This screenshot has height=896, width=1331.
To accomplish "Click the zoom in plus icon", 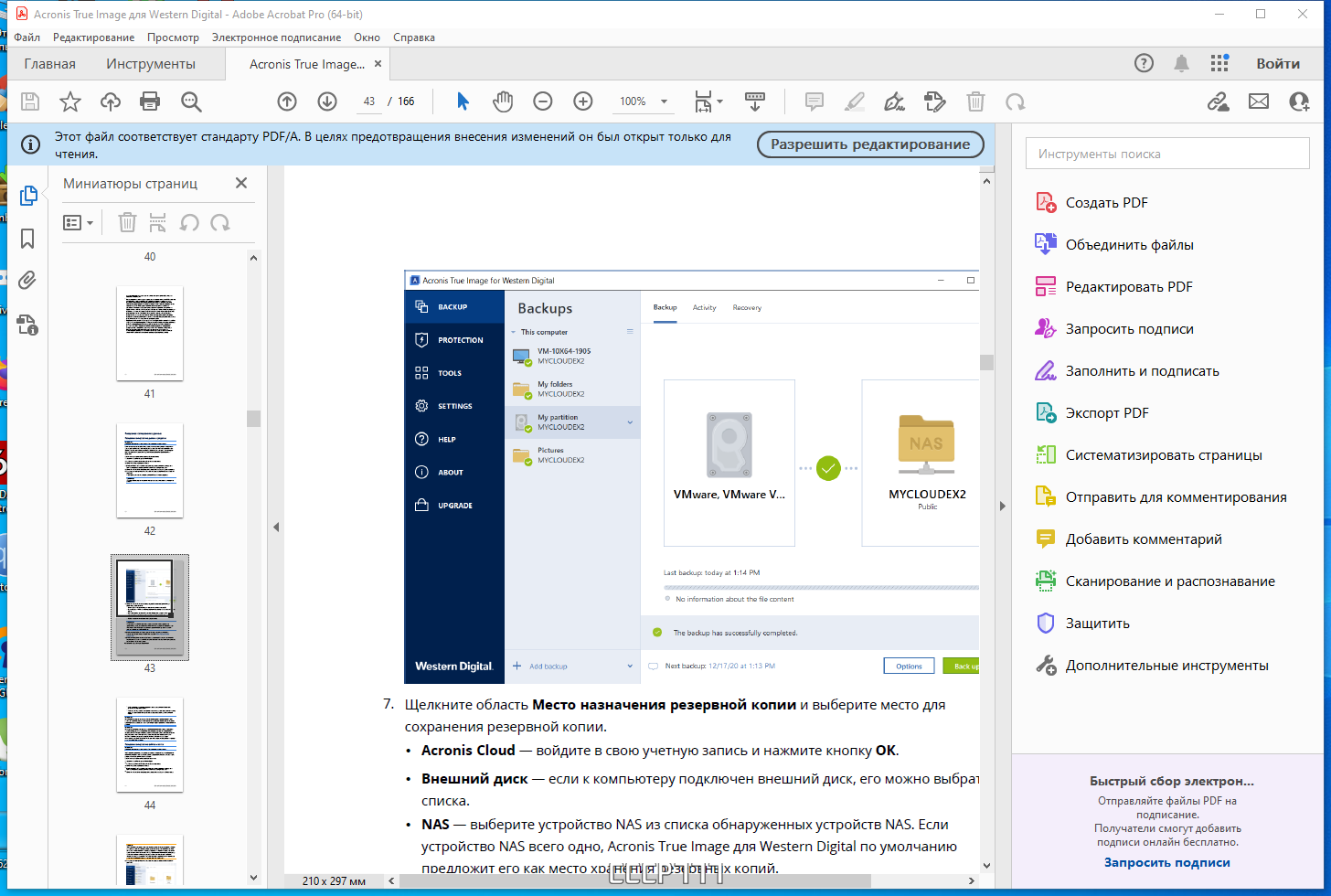I will (583, 101).
